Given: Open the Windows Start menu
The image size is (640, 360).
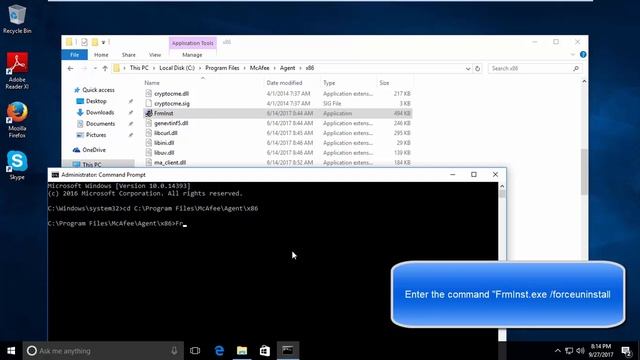Looking at the screenshot, I should [x=11, y=351].
